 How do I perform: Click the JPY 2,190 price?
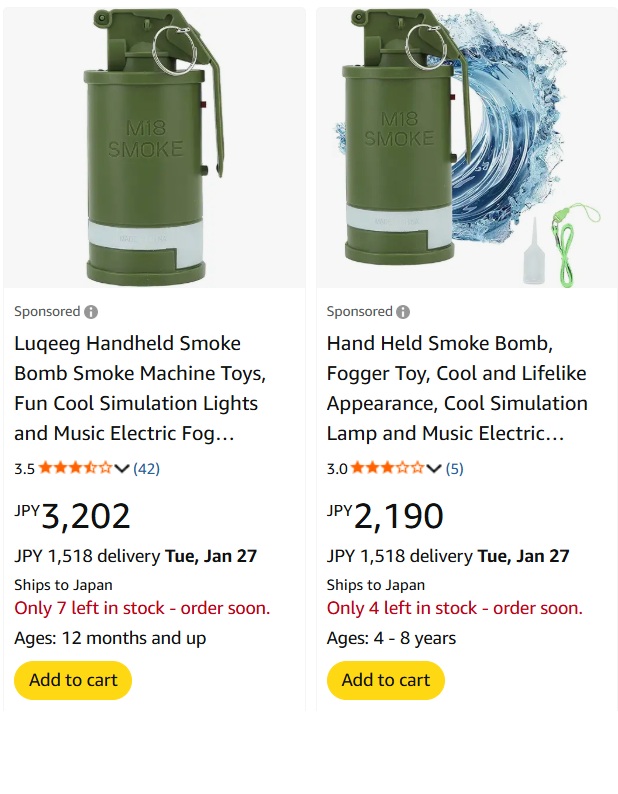coord(385,516)
